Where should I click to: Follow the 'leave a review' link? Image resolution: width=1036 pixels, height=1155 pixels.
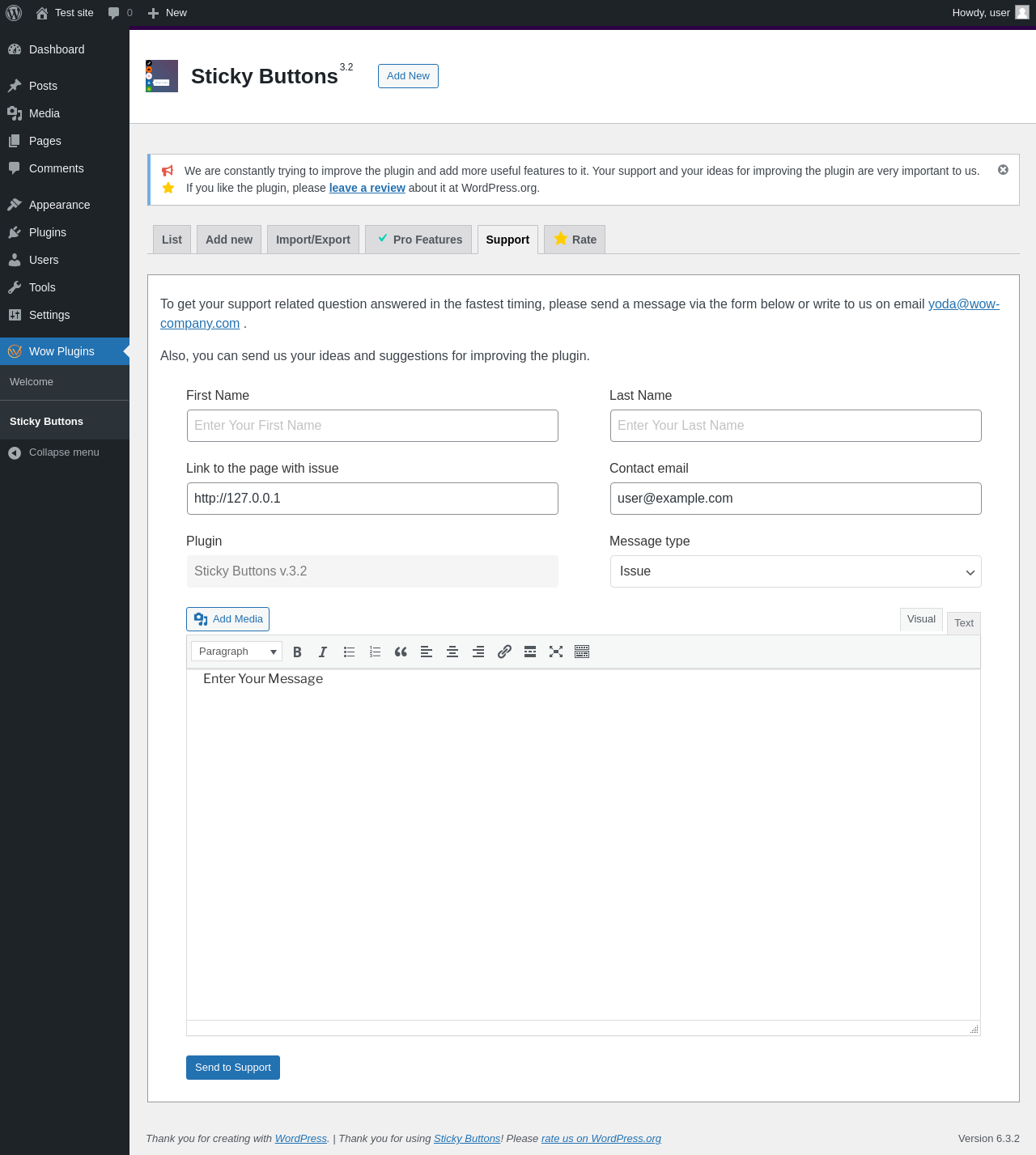(x=367, y=188)
